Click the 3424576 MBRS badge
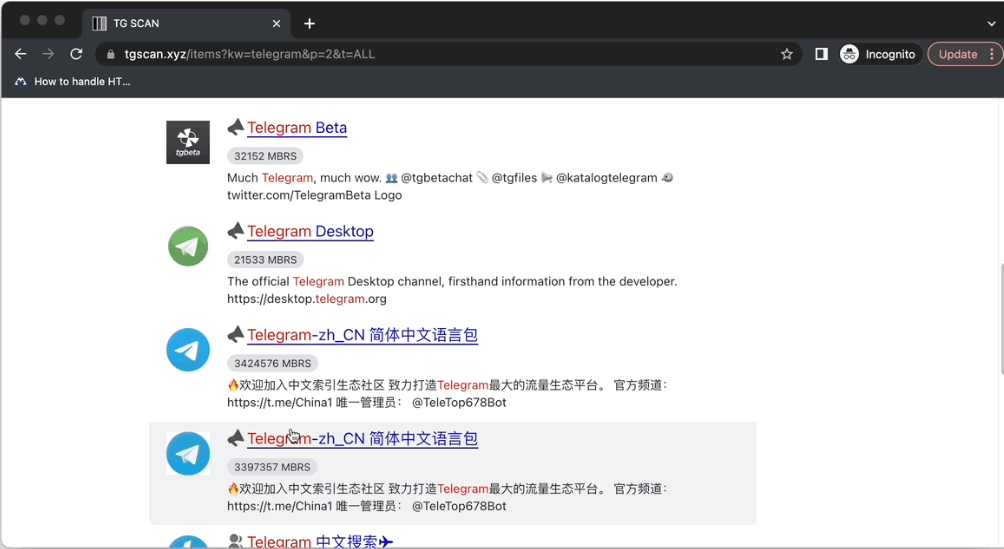The height and width of the screenshot is (549, 1004). (272, 363)
